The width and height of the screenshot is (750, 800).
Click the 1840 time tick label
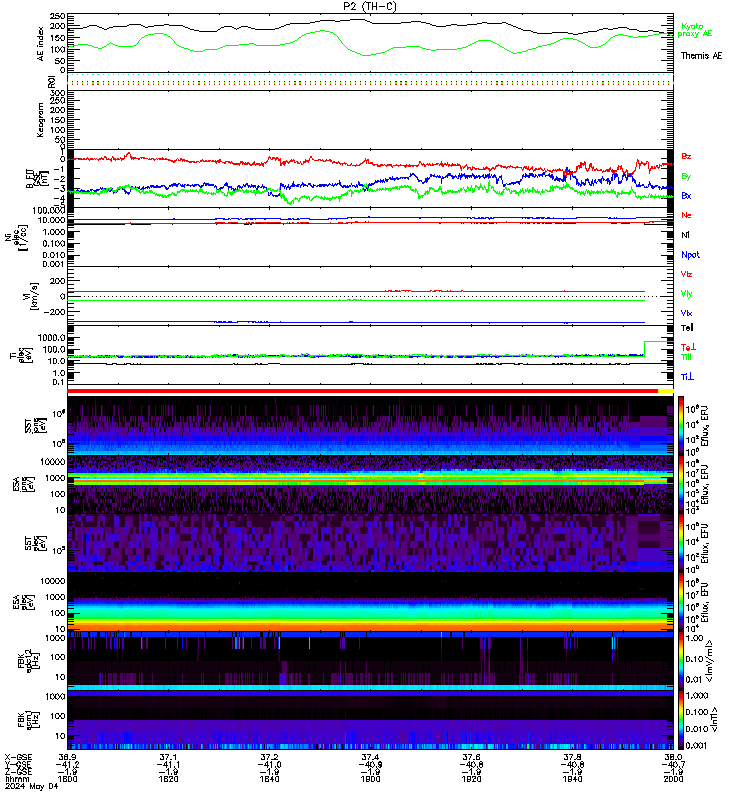(x=269, y=779)
